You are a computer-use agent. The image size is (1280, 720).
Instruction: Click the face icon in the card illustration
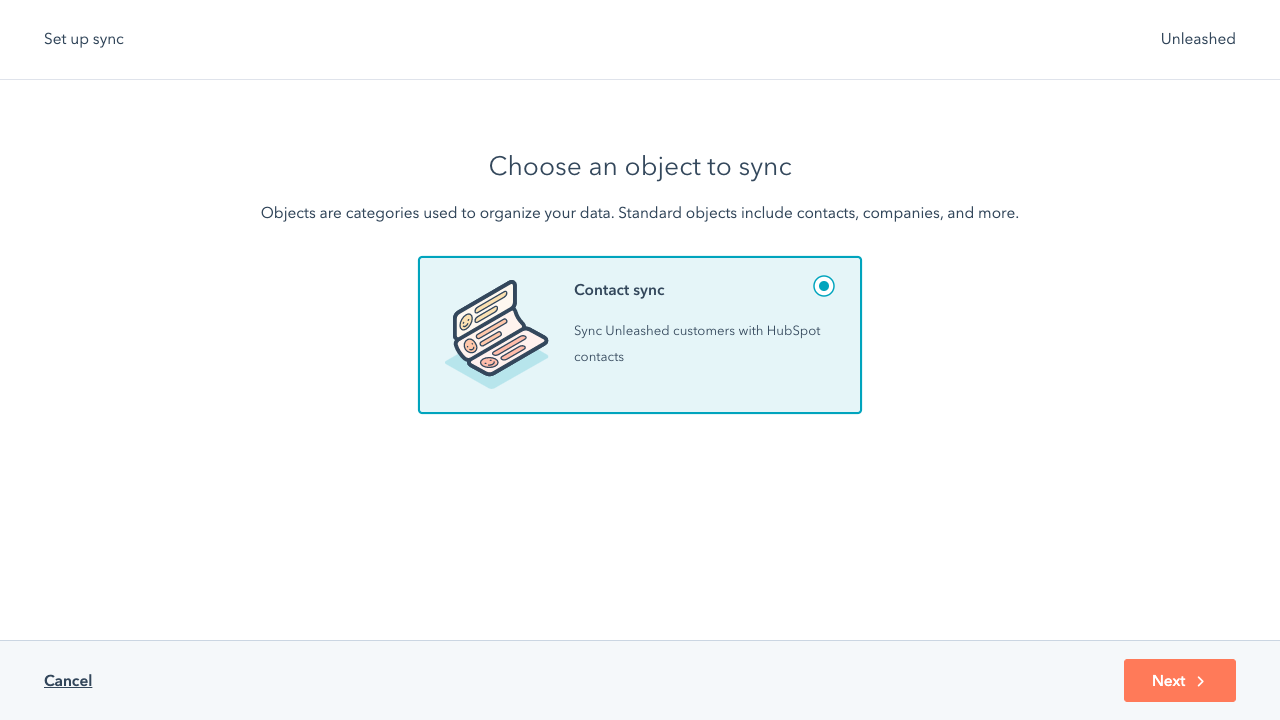pyautogui.click(x=466, y=321)
